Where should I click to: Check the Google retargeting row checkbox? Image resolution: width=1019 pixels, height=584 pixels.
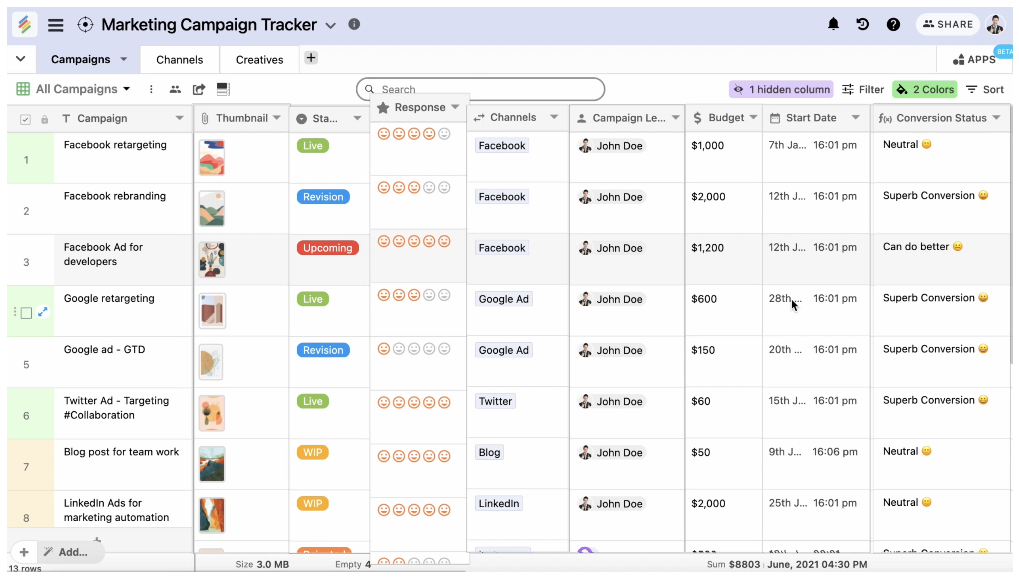pos(26,313)
